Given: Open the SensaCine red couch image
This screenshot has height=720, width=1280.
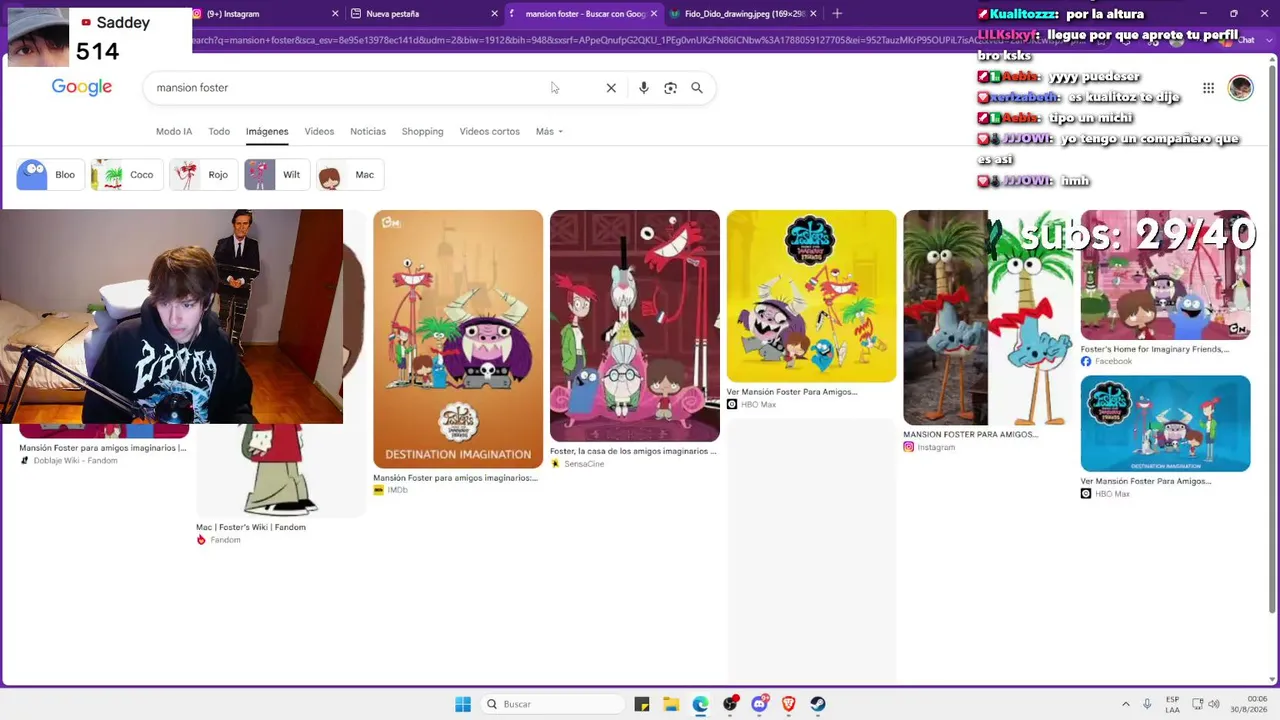Looking at the screenshot, I should pos(635,326).
